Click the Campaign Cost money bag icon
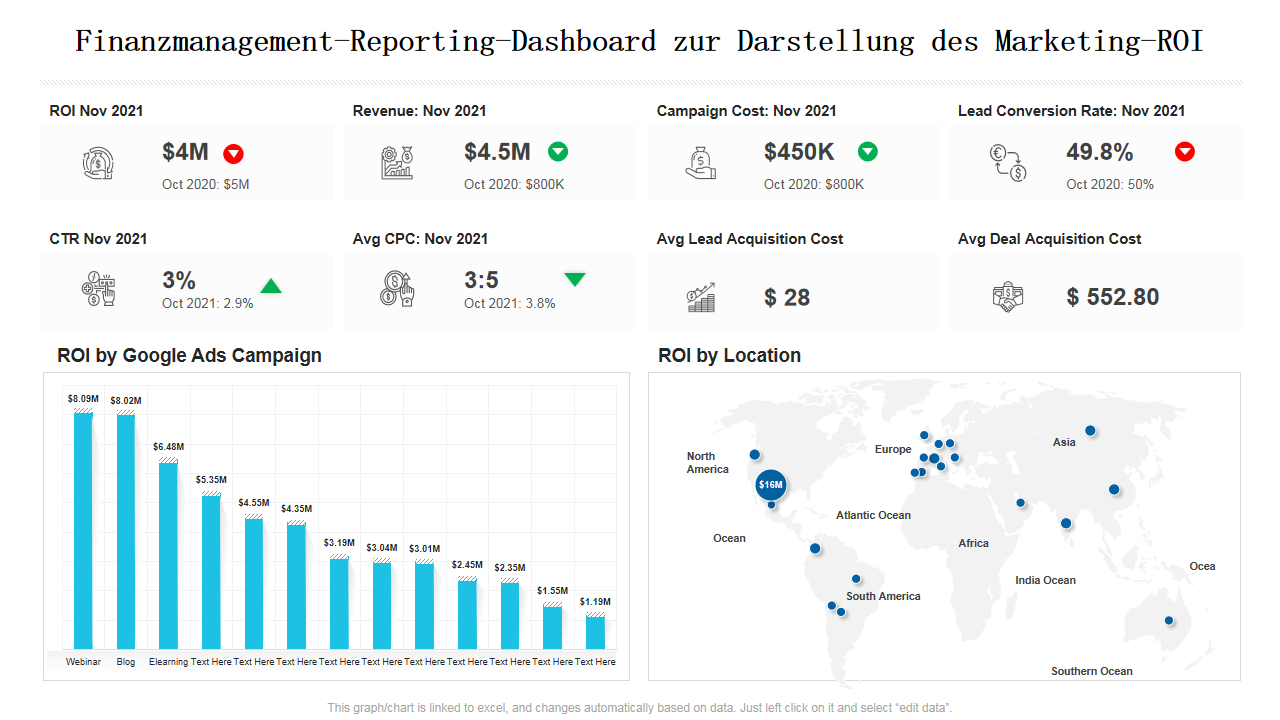The image size is (1280, 720). point(700,163)
